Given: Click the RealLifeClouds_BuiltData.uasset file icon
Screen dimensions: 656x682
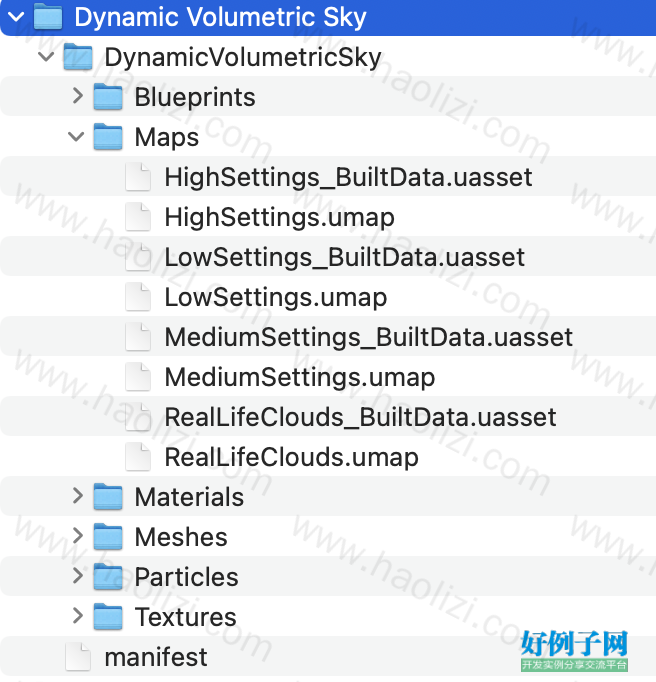Looking at the screenshot, I should (138, 417).
